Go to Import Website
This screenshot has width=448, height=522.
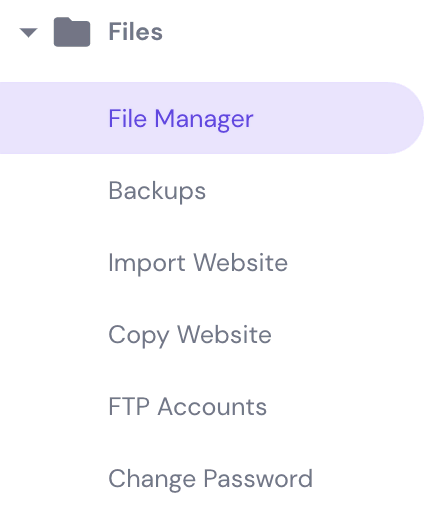coord(198,263)
